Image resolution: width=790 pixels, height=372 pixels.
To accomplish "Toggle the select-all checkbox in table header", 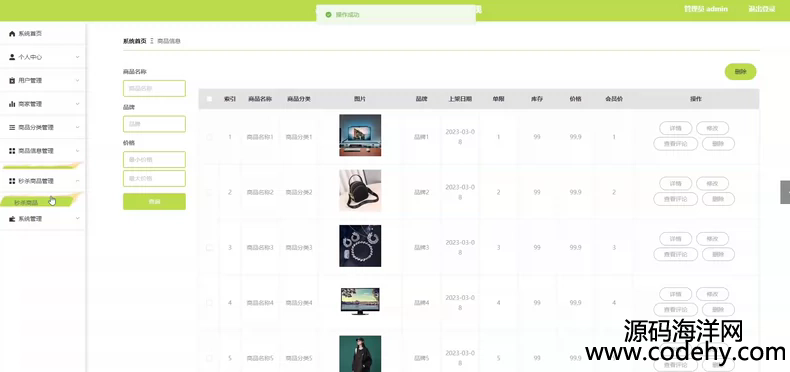I will click(x=210, y=99).
